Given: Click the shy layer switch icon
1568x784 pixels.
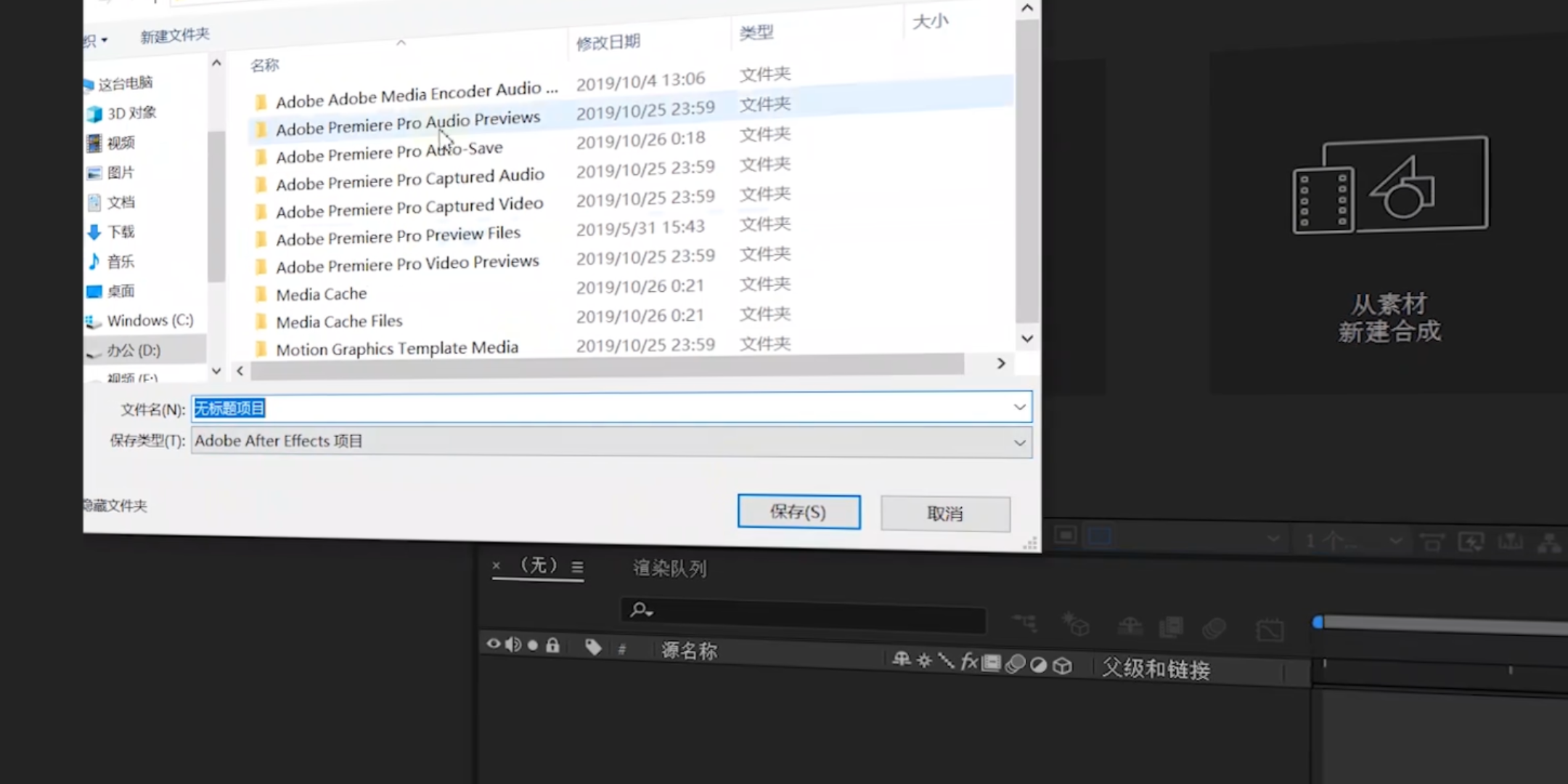Looking at the screenshot, I should (x=901, y=659).
